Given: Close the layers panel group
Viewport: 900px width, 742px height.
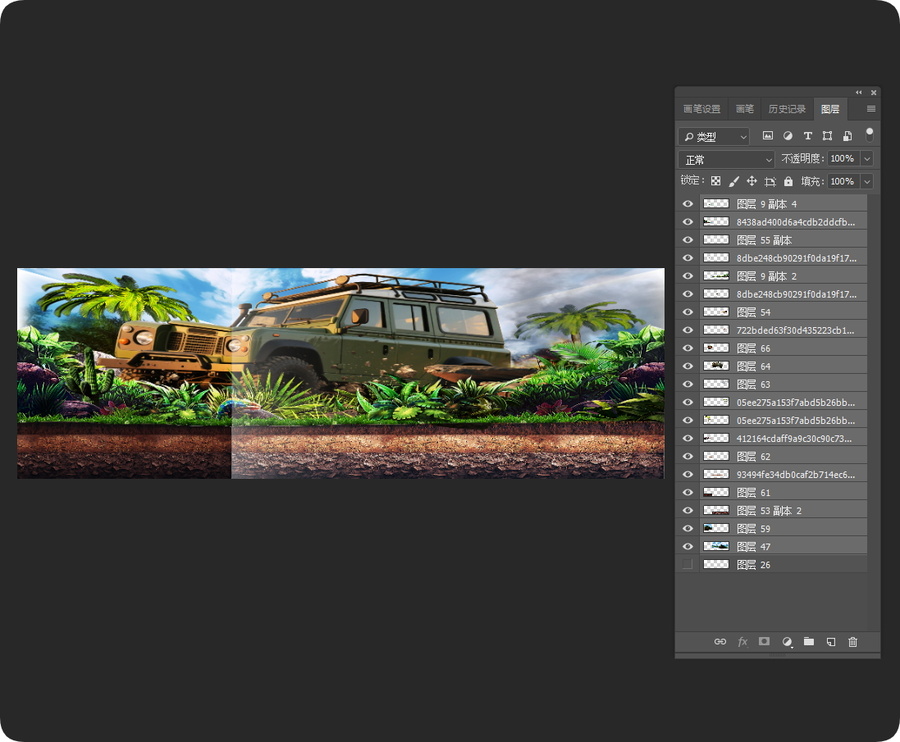Looking at the screenshot, I should (x=874, y=92).
